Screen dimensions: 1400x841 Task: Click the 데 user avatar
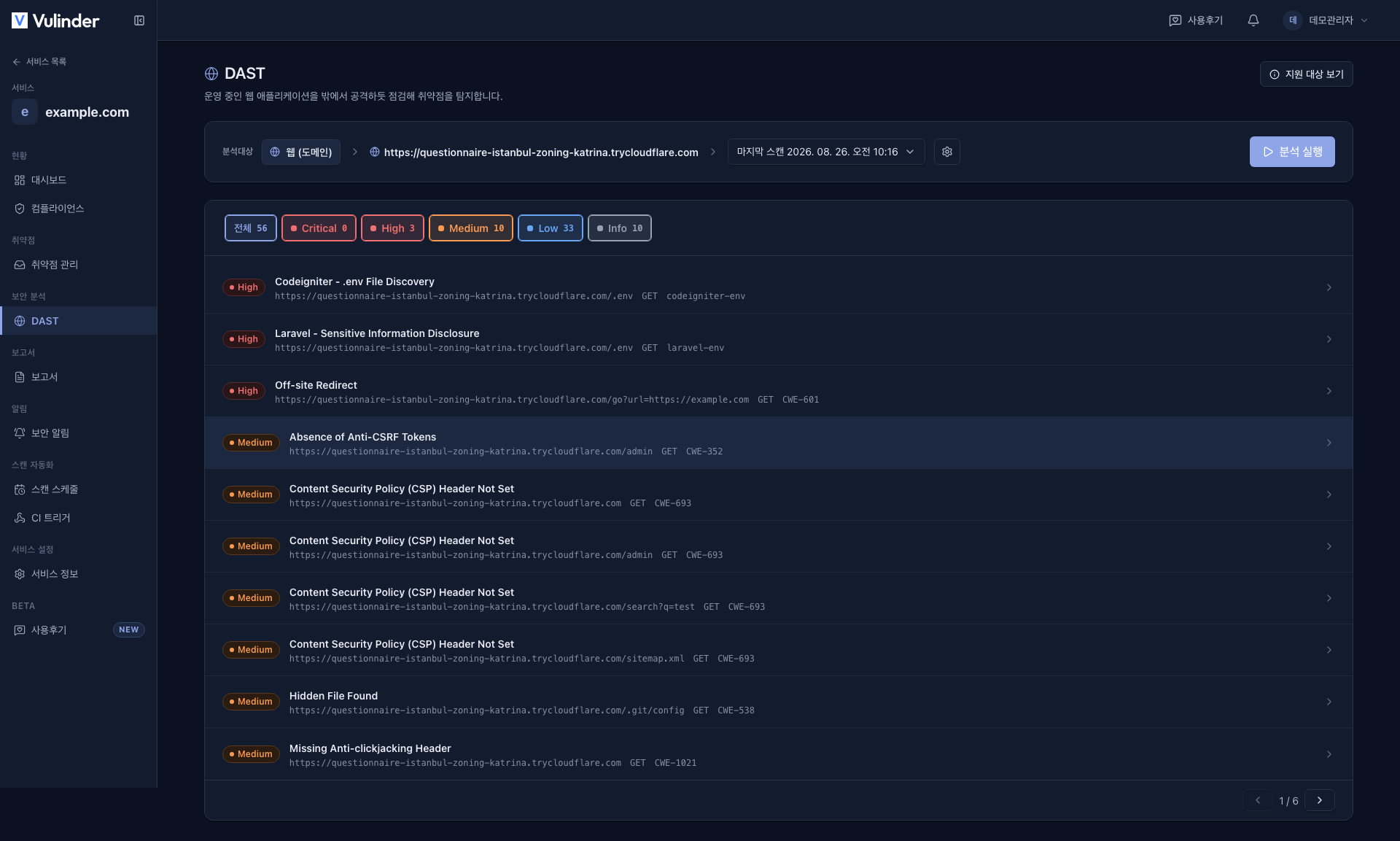click(x=1293, y=20)
